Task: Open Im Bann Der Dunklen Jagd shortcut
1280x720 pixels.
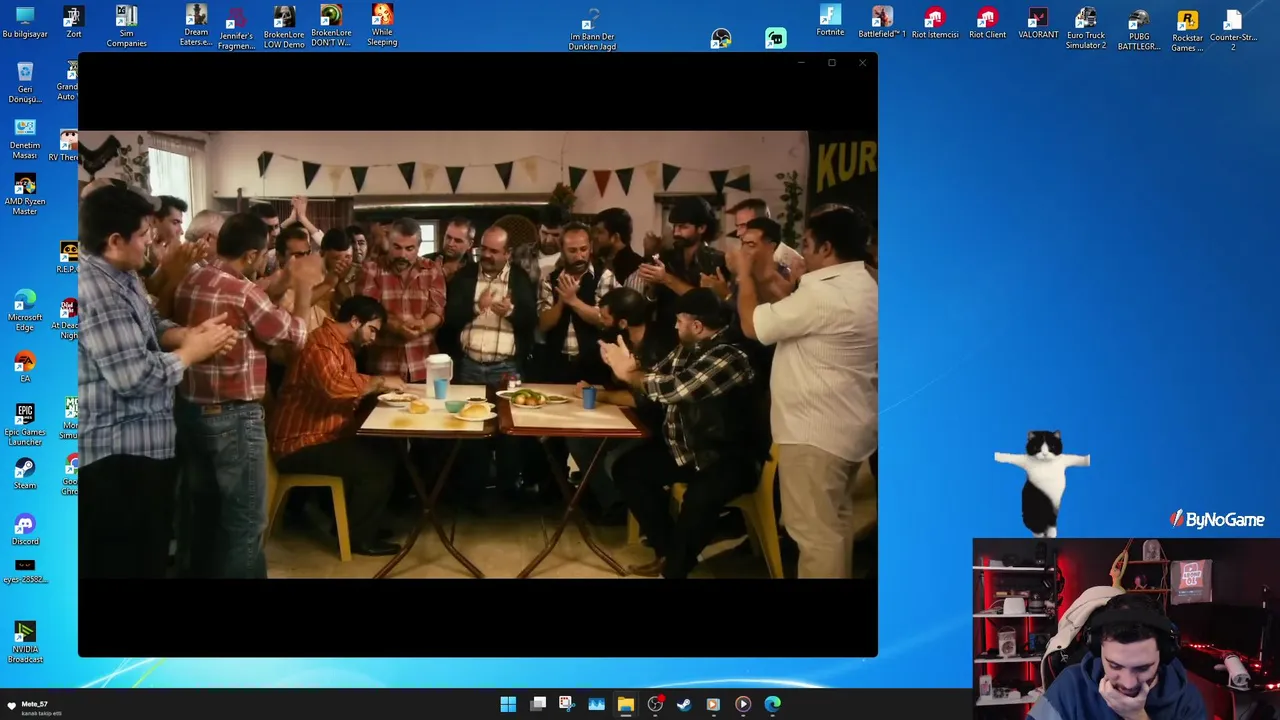Action: (x=592, y=29)
